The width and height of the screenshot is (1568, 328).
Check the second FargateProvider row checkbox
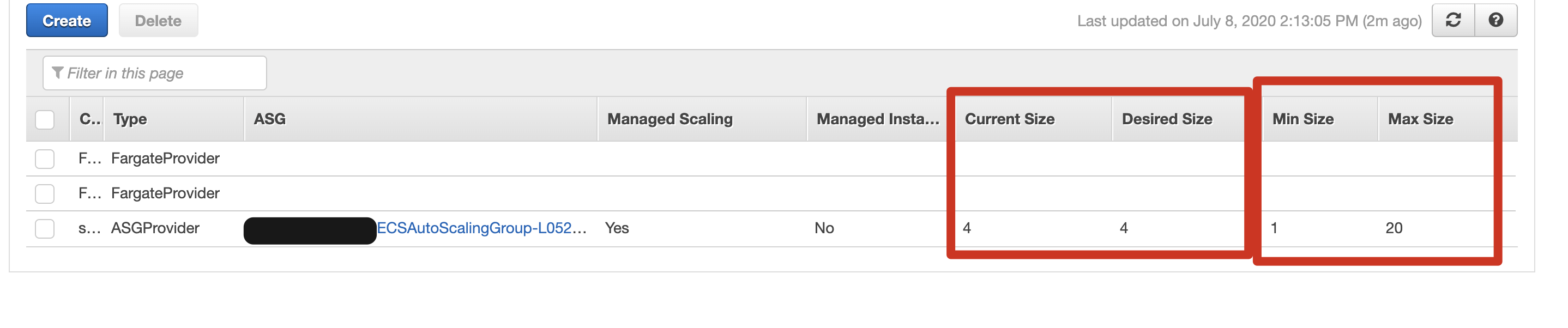(x=45, y=193)
